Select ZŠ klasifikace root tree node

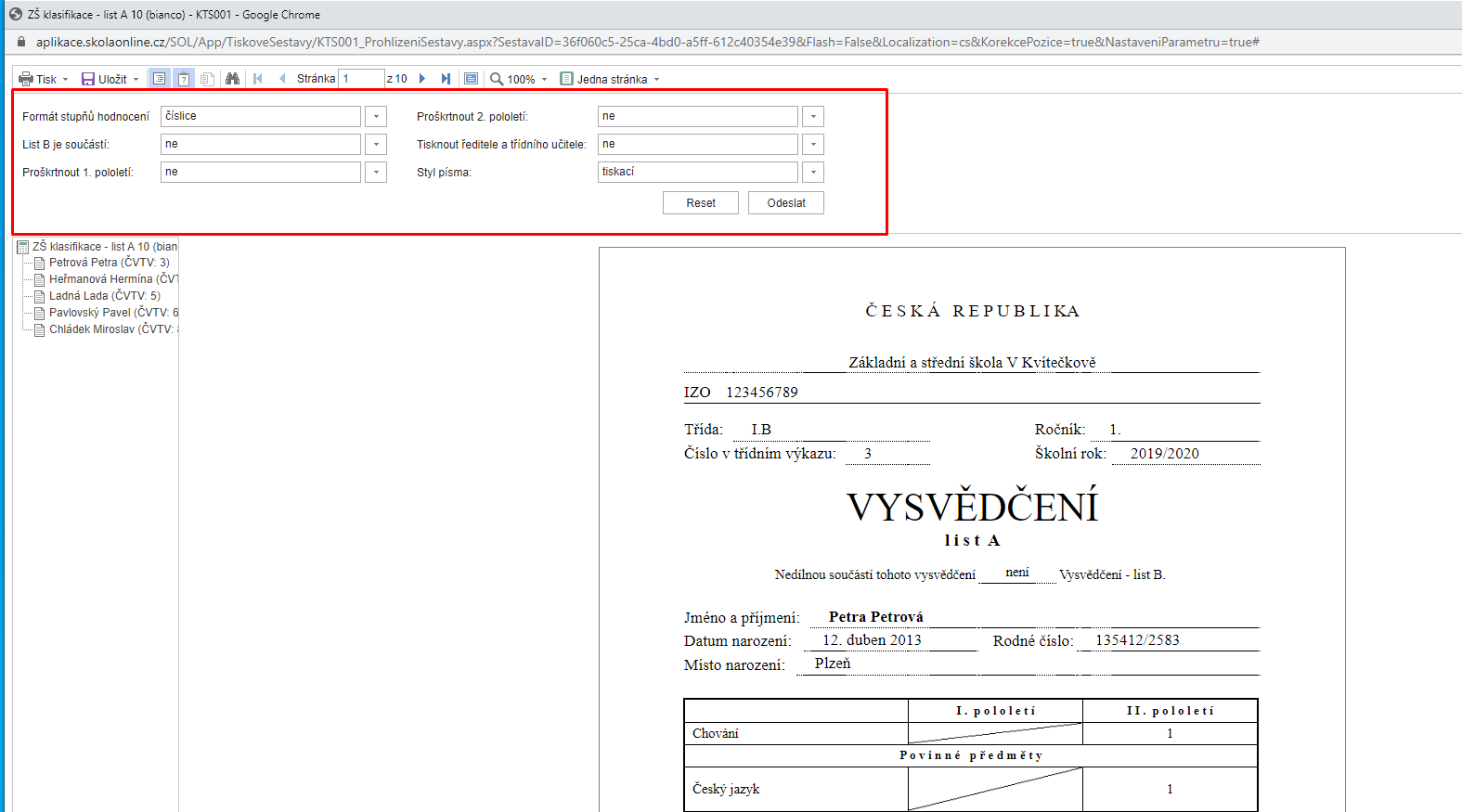point(104,247)
